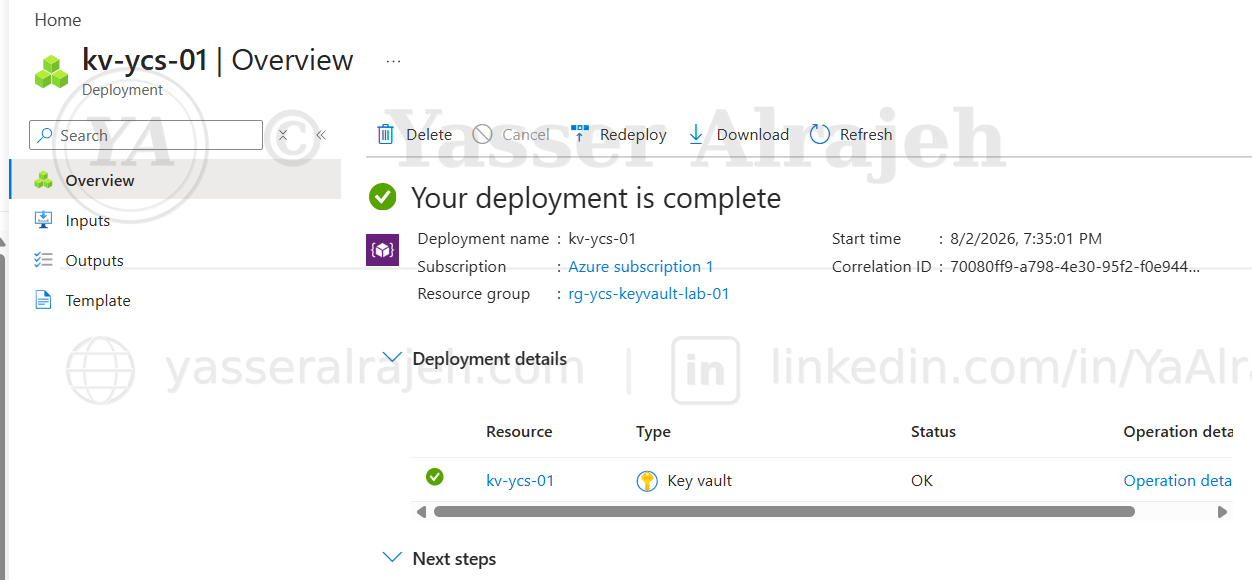The image size is (1252, 580).
Task: Select the start time value
Action: [x=1026, y=239]
